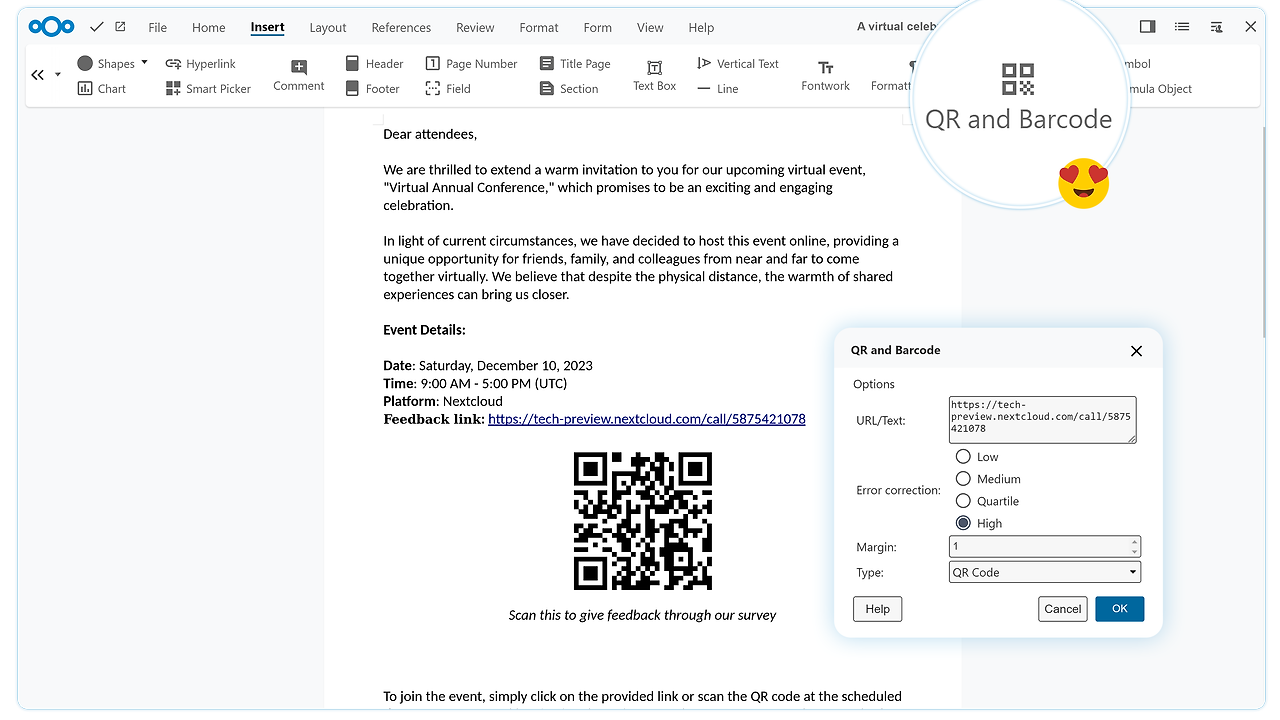
Task: Switch to the Review tab
Action: (x=475, y=27)
